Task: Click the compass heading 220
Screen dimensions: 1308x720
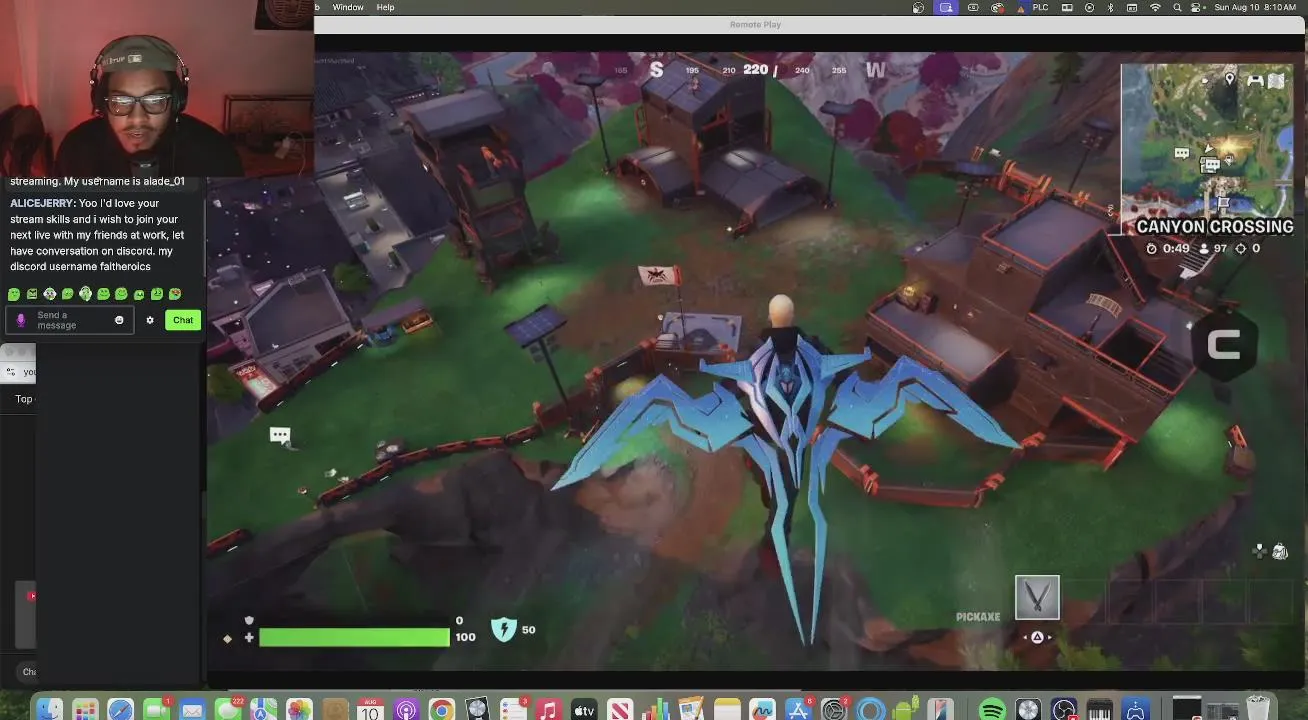Action: pos(756,69)
